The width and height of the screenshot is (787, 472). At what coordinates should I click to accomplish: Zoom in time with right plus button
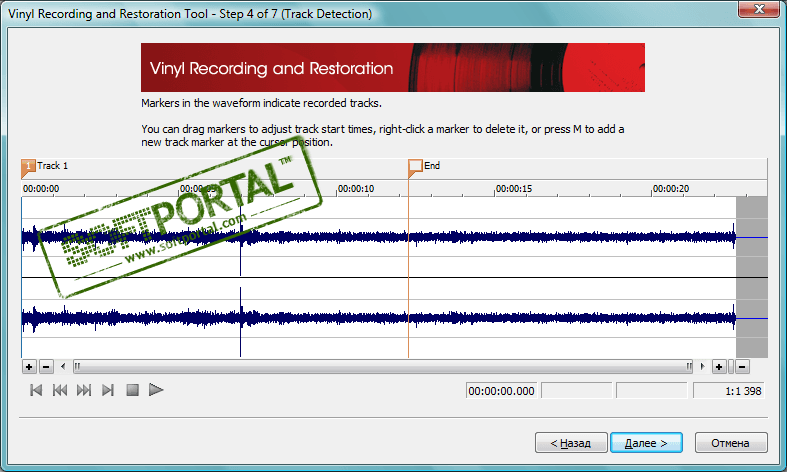coord(719,367)
